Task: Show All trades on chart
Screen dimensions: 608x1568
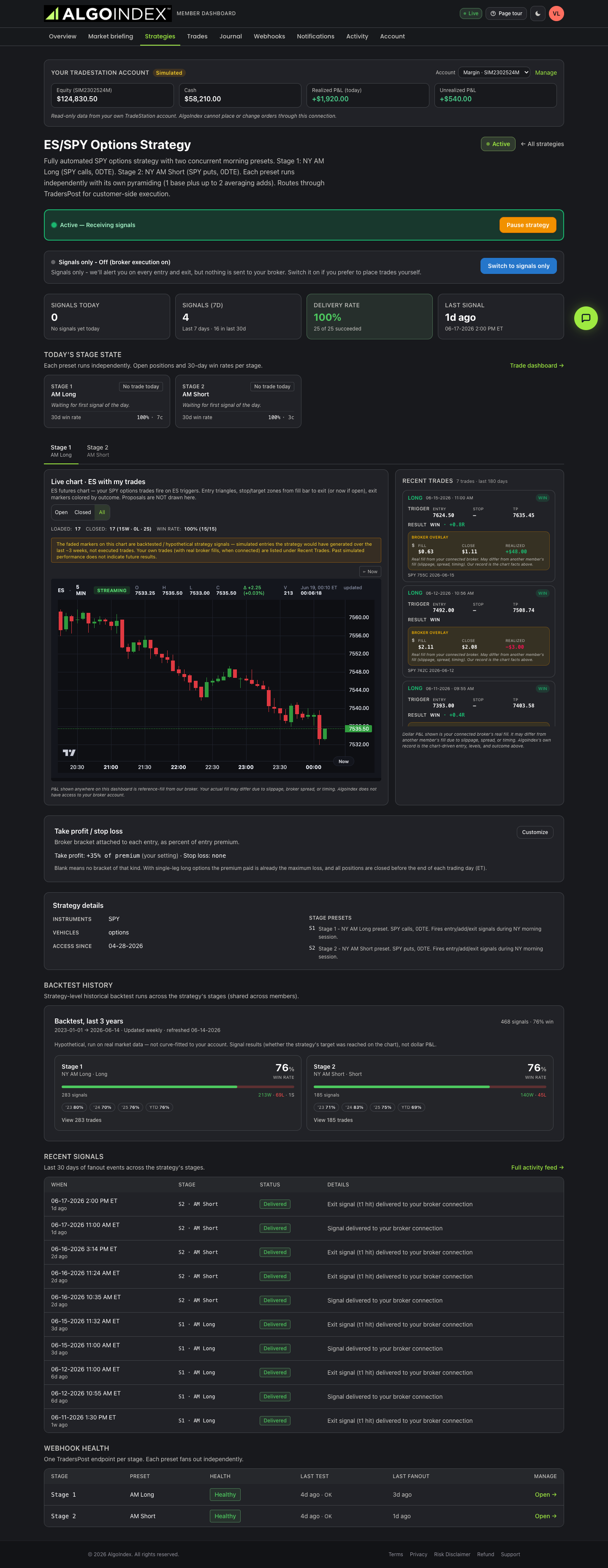Action: pyautogui.click(x=102, y=512)
